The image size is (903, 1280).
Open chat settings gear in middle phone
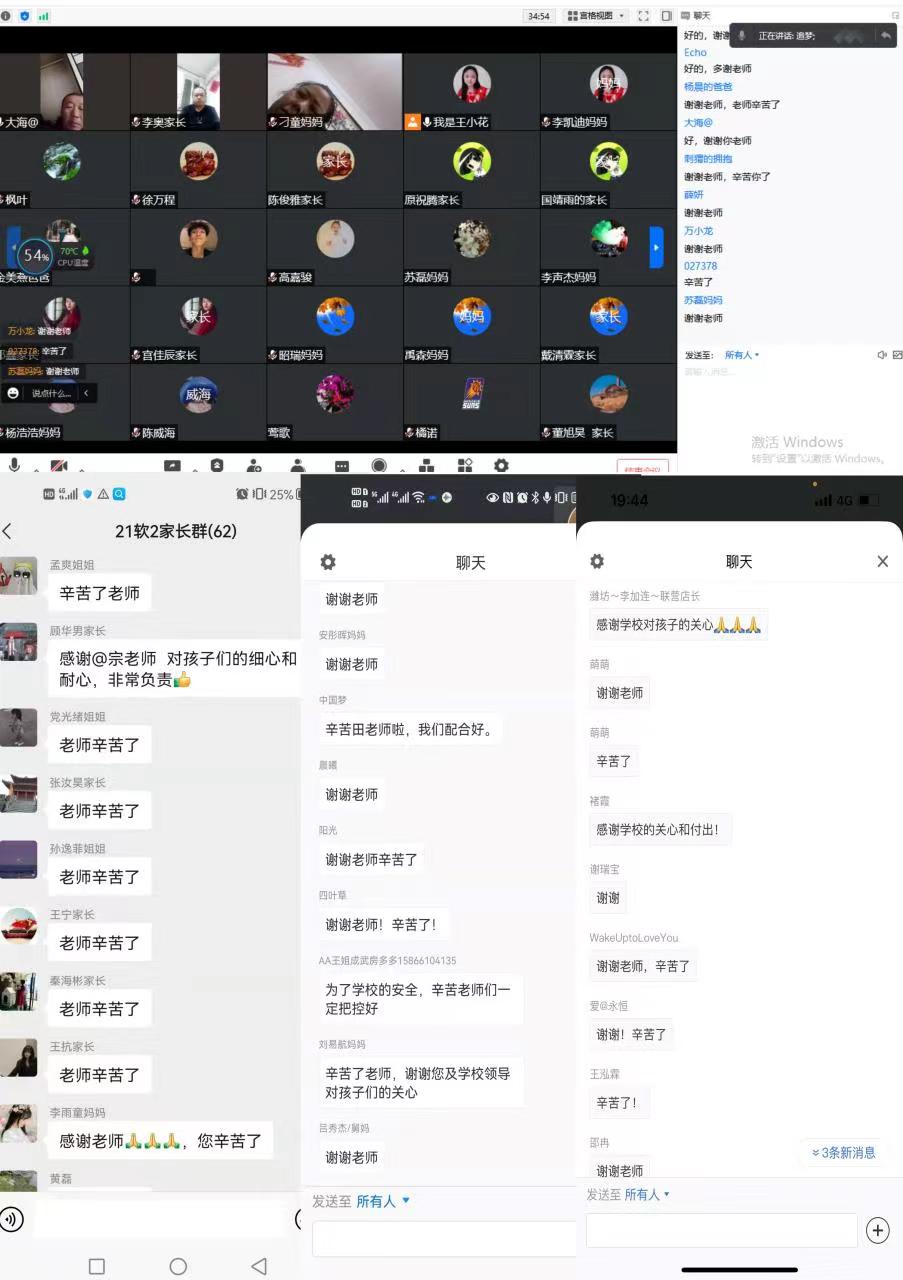(x=328, y=562)
